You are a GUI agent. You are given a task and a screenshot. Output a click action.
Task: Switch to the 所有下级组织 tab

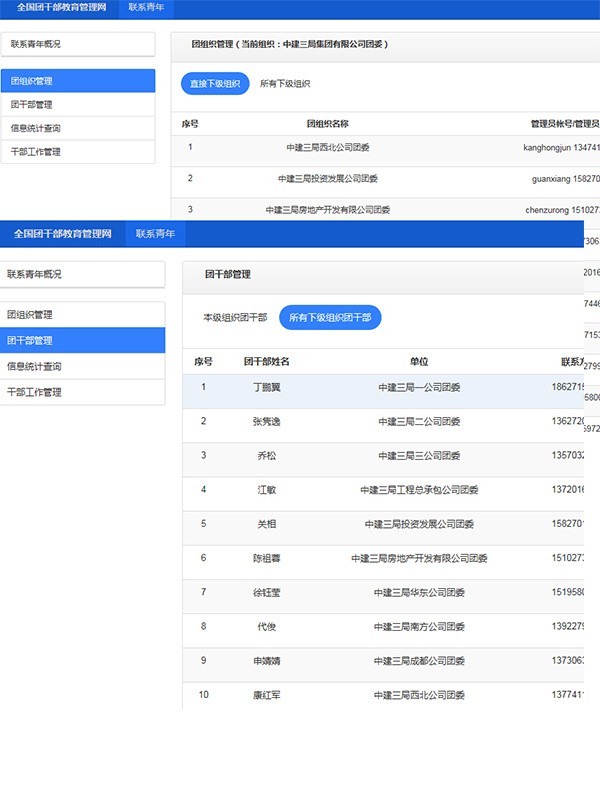click(285, 84)
